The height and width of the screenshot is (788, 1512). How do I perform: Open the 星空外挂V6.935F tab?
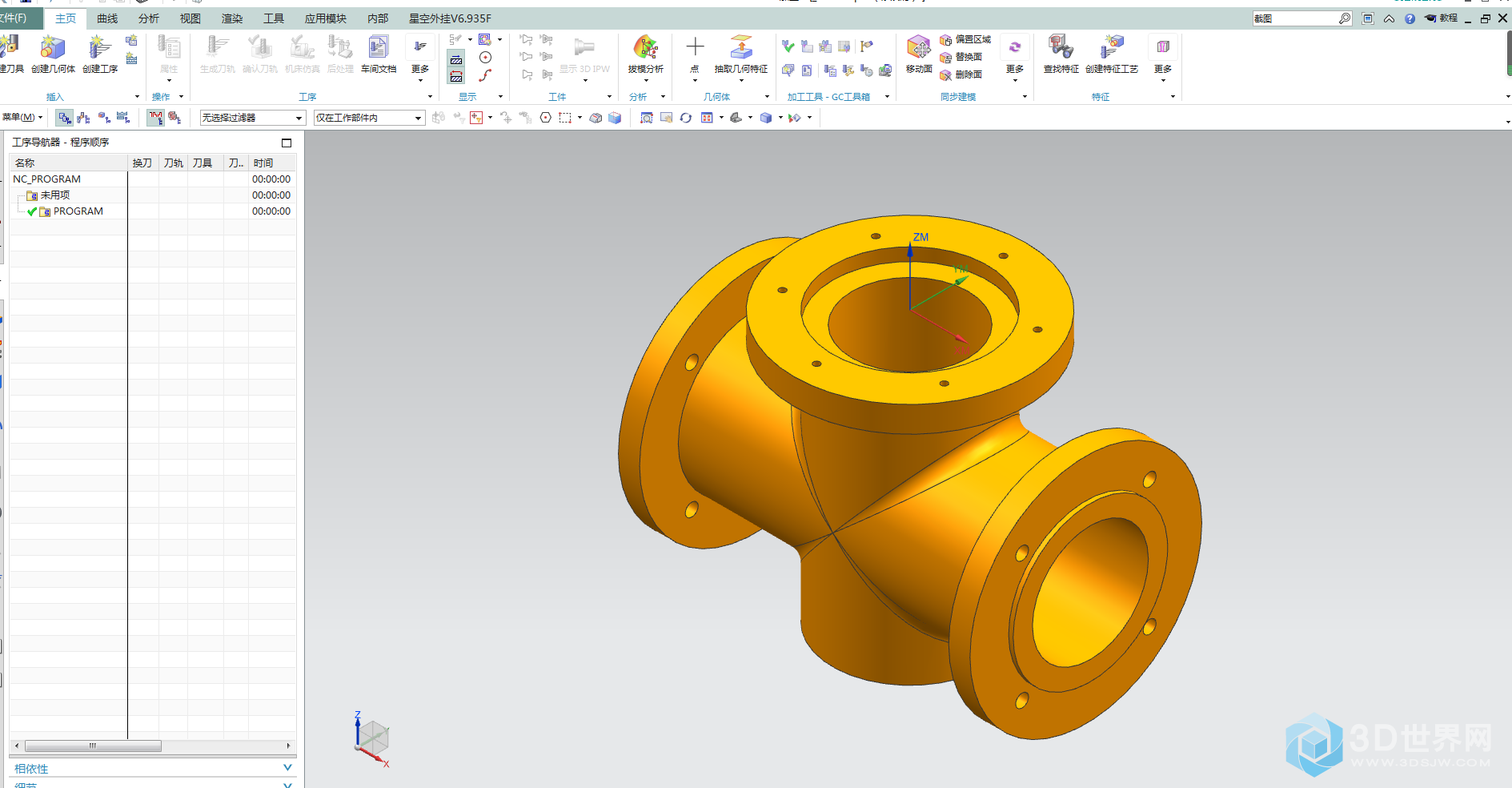(x=451, y=18)
